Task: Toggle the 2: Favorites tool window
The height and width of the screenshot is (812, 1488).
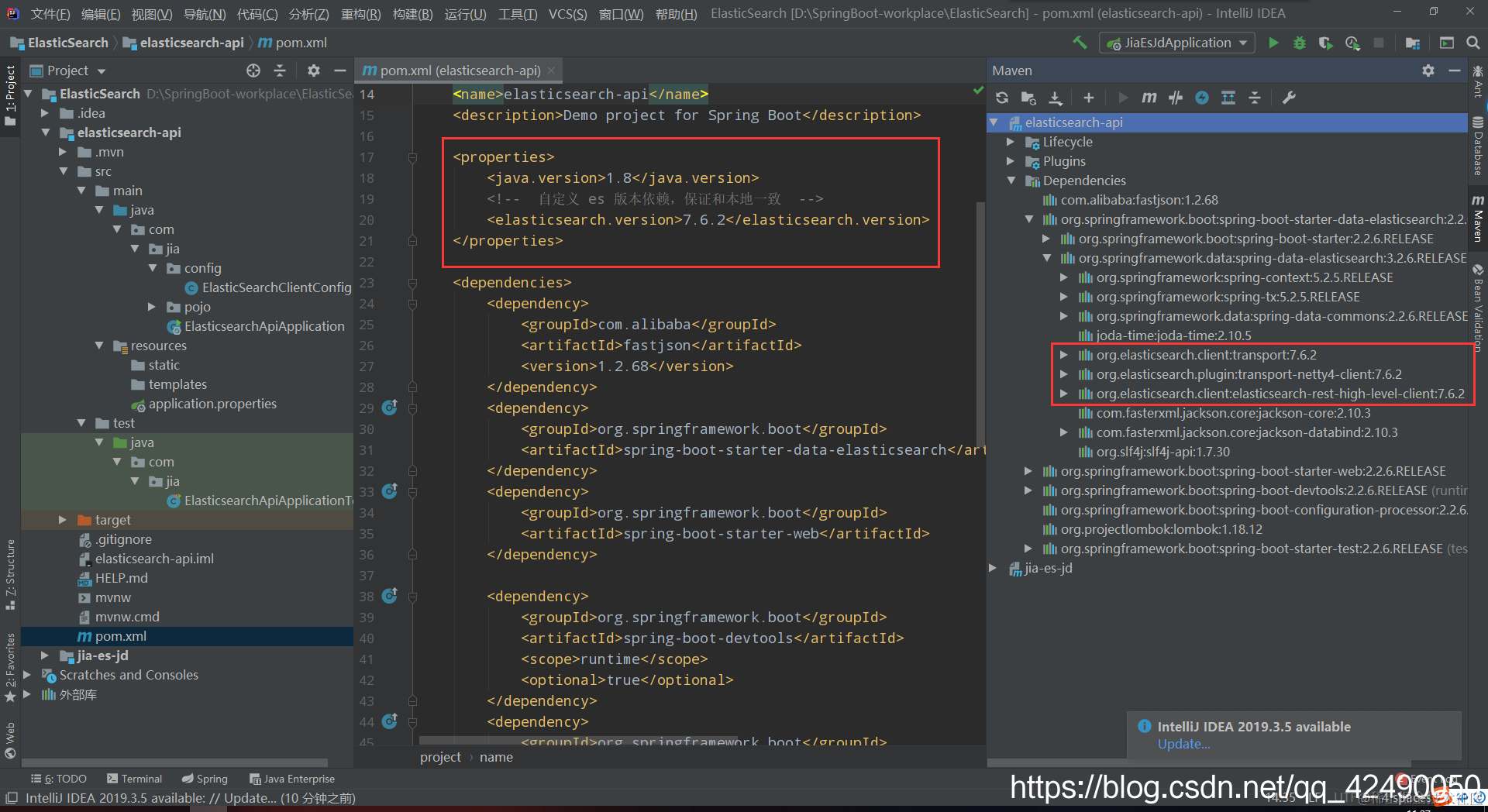Action: (10, 667)
